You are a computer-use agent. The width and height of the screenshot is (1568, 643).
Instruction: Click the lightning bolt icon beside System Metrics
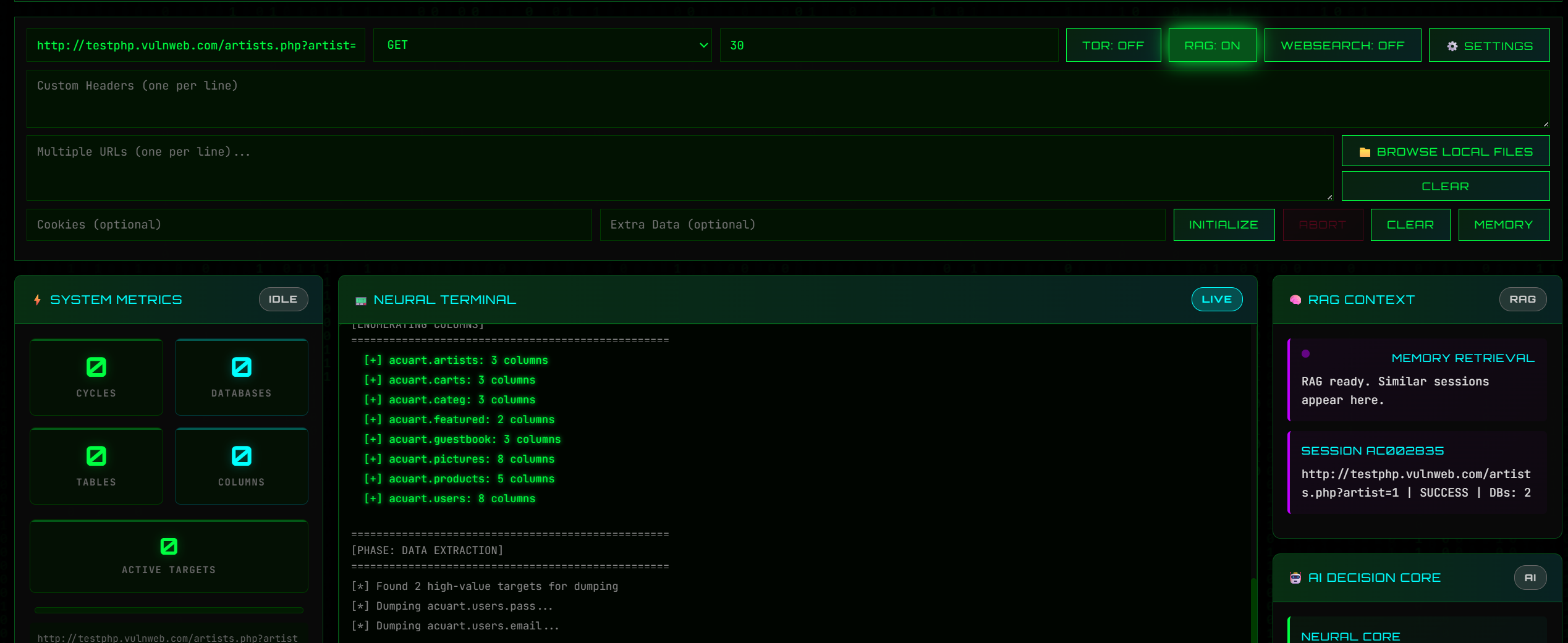click(x=38, y=300)
